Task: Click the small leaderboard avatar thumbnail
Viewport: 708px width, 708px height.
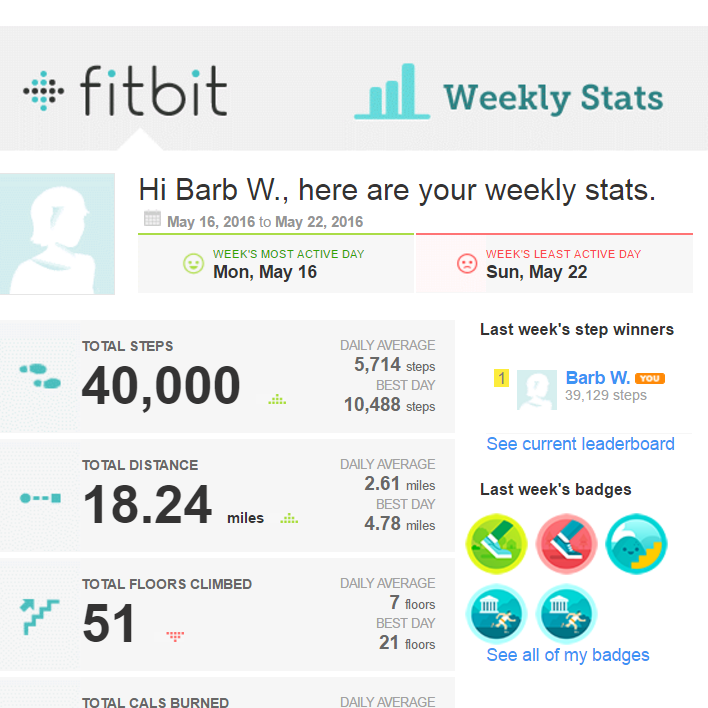Action: [x=537, y=390]
